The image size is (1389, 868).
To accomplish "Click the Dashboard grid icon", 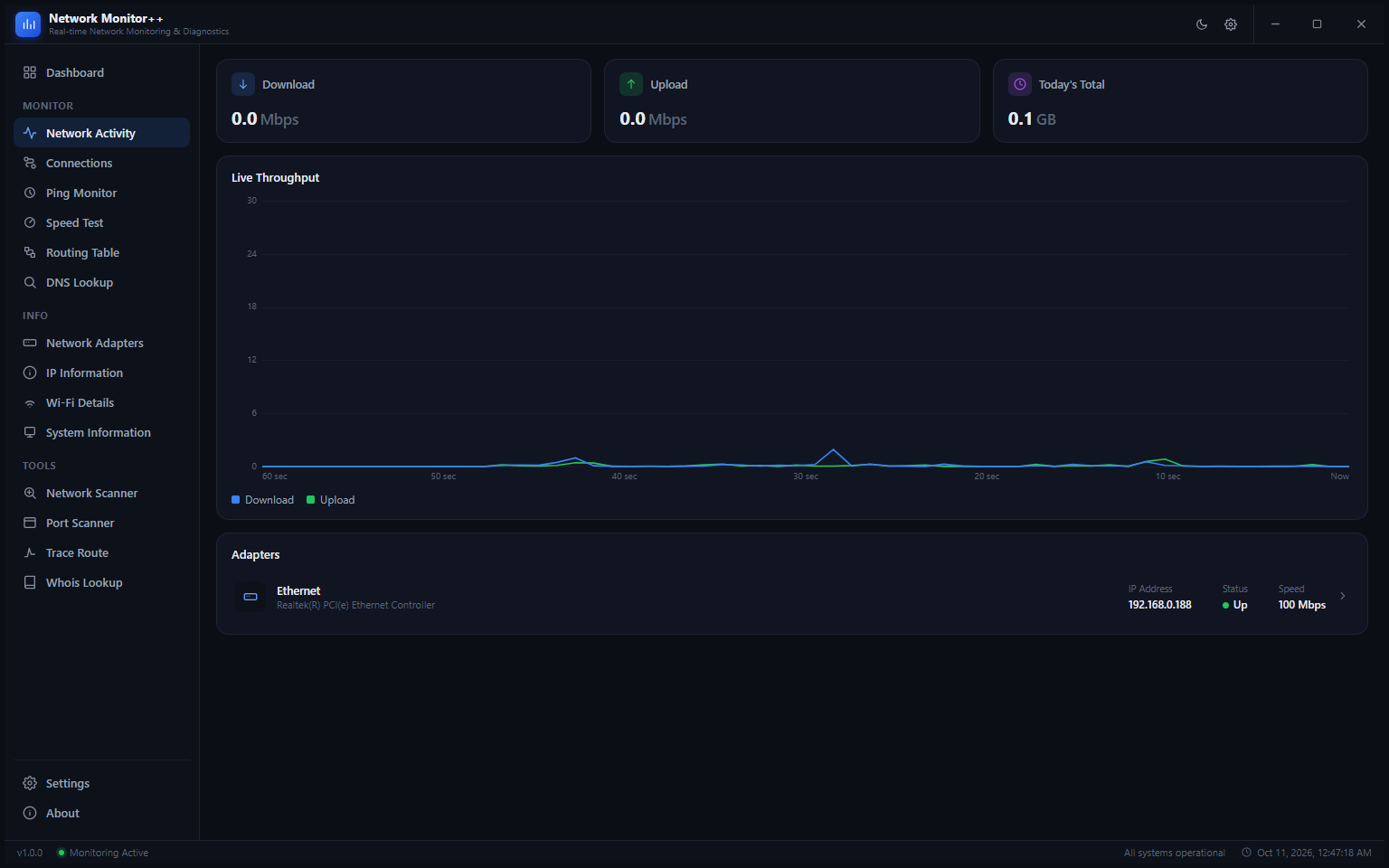I will click(30, 72).
